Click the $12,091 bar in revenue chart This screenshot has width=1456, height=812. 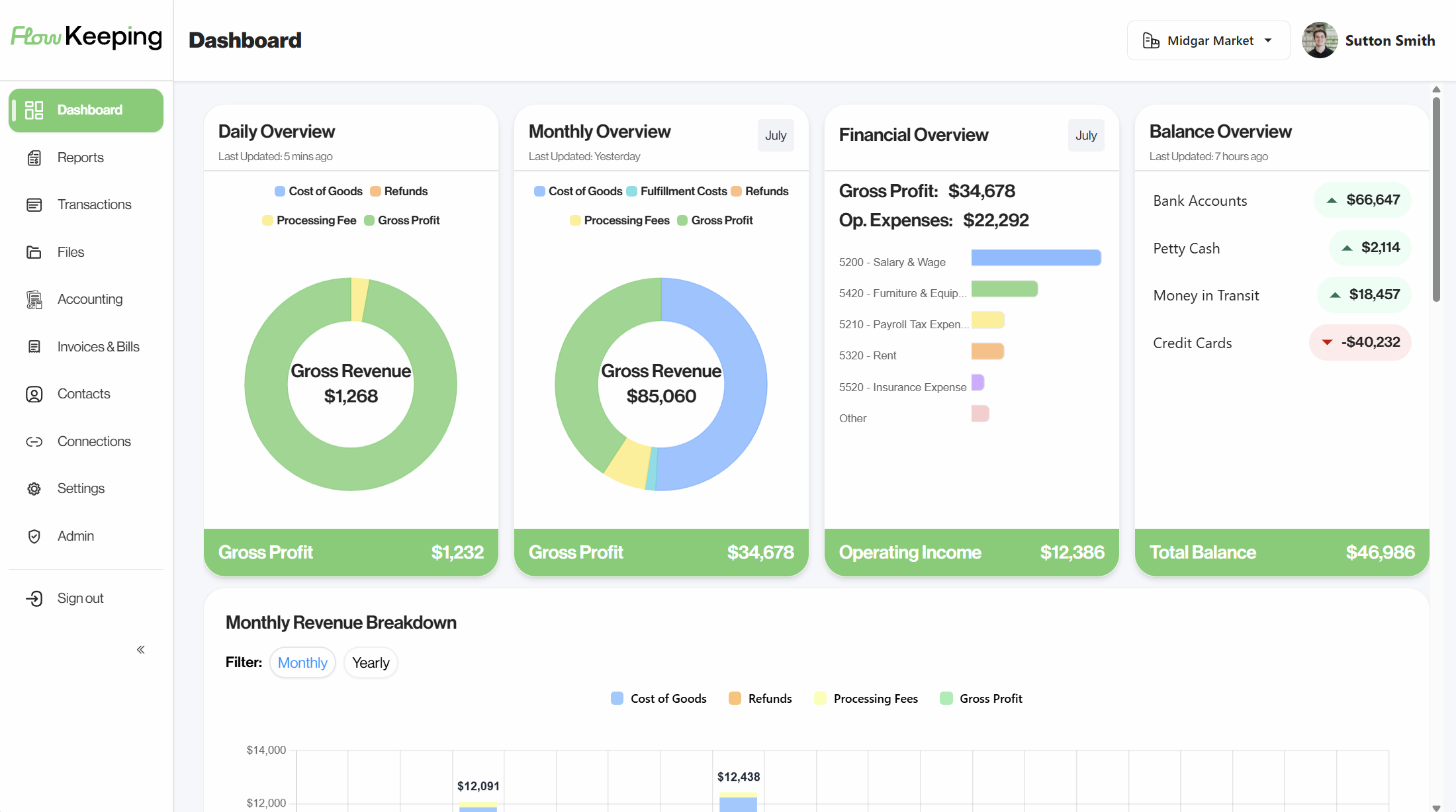tap(478, 807)
